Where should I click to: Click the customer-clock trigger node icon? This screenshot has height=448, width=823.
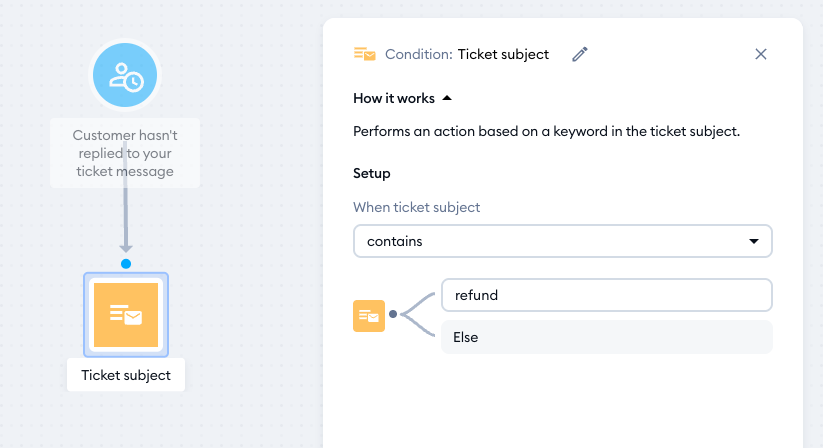coord(125,75)
